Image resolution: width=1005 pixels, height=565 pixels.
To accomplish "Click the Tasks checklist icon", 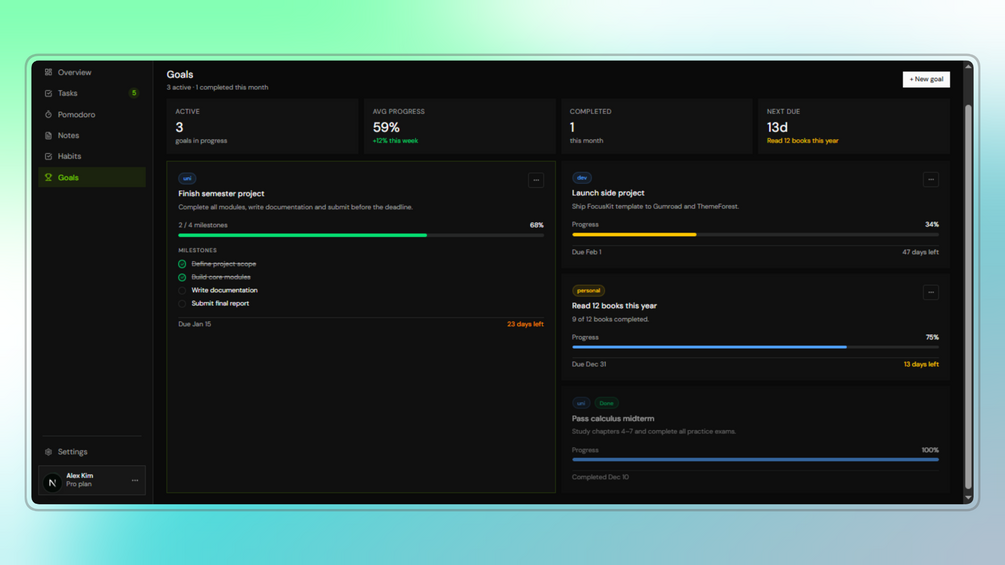I will pyautogui.click(x=49, y=94).
